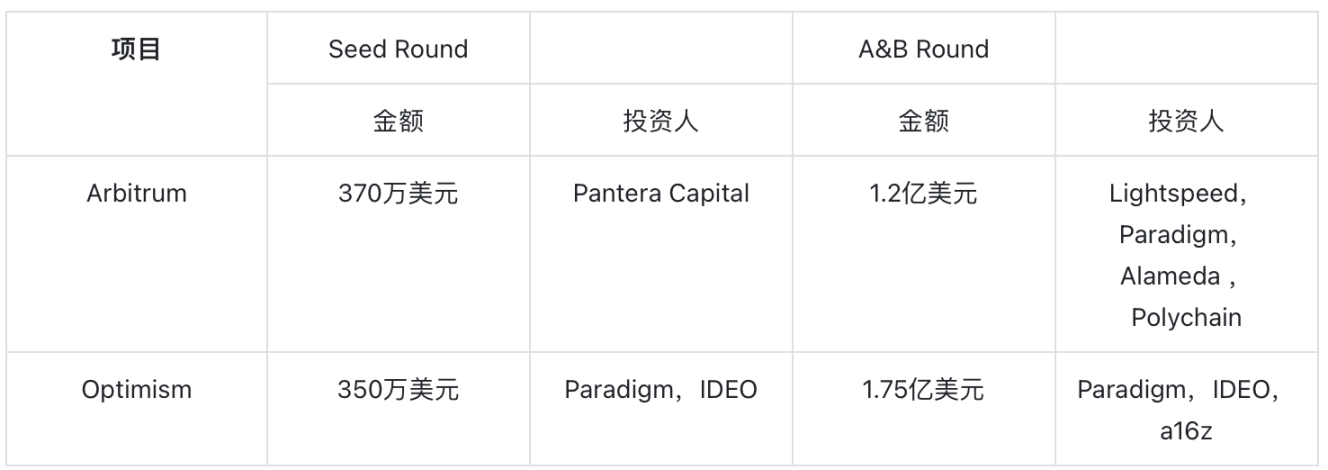Click 金额 subheader under Seed Round
The image size is (1328, 470).
(398, 121)
